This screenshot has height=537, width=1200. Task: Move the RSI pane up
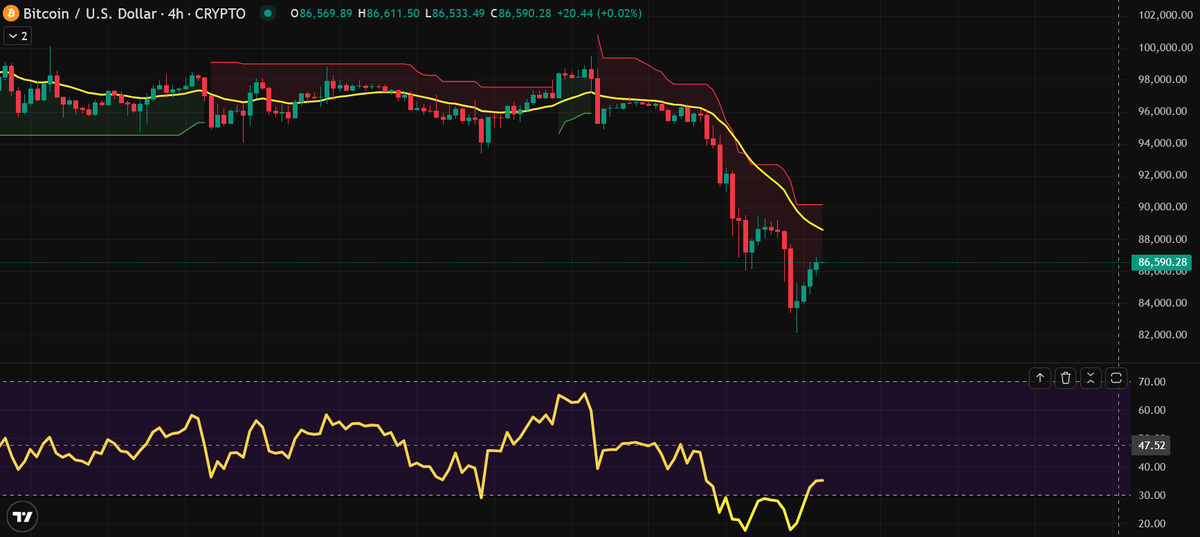[x=1040, y=378]
